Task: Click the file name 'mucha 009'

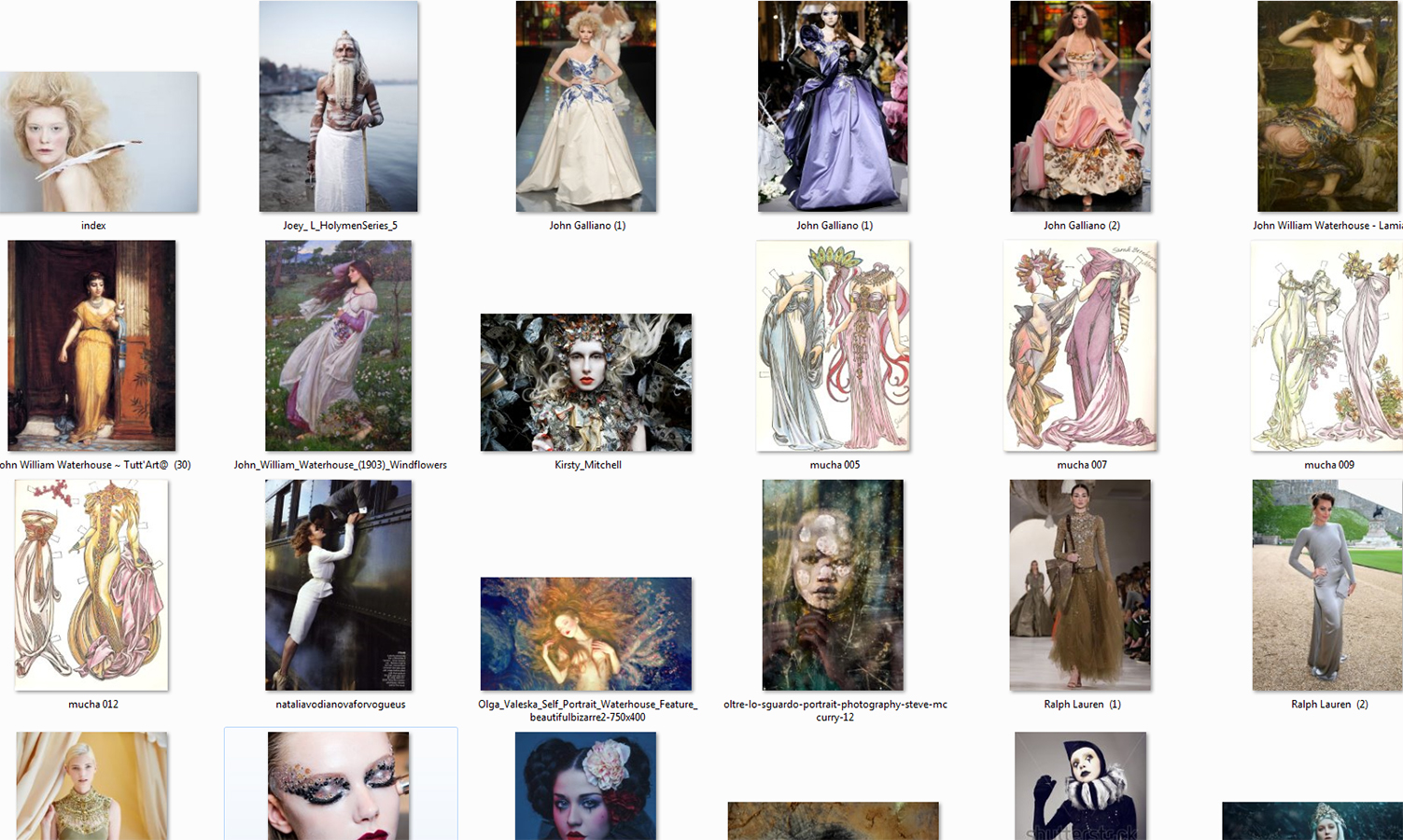Action: (x=1329, y=465)
